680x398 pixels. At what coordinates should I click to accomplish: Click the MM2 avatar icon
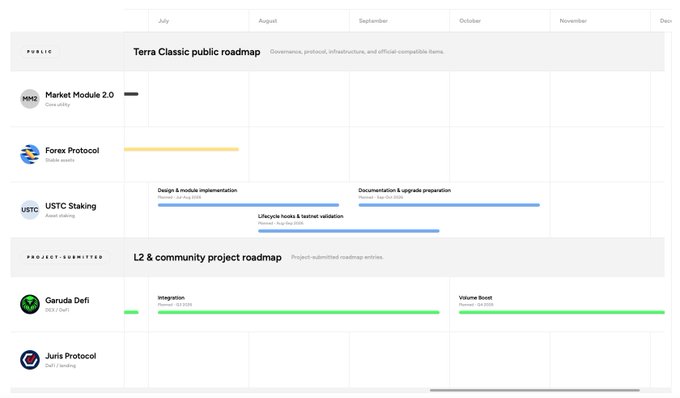point(30,99)
